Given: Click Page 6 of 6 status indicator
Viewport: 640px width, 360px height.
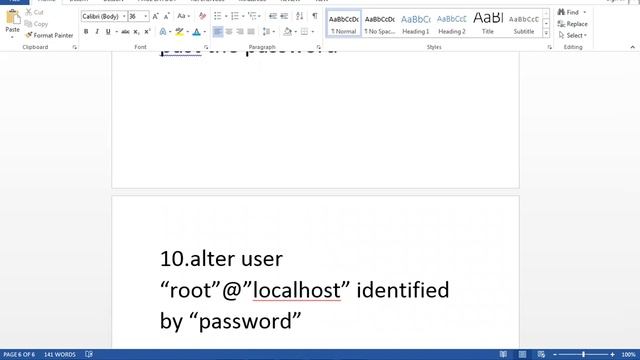Looking at the screenshot, I should [x=19, y=354].
